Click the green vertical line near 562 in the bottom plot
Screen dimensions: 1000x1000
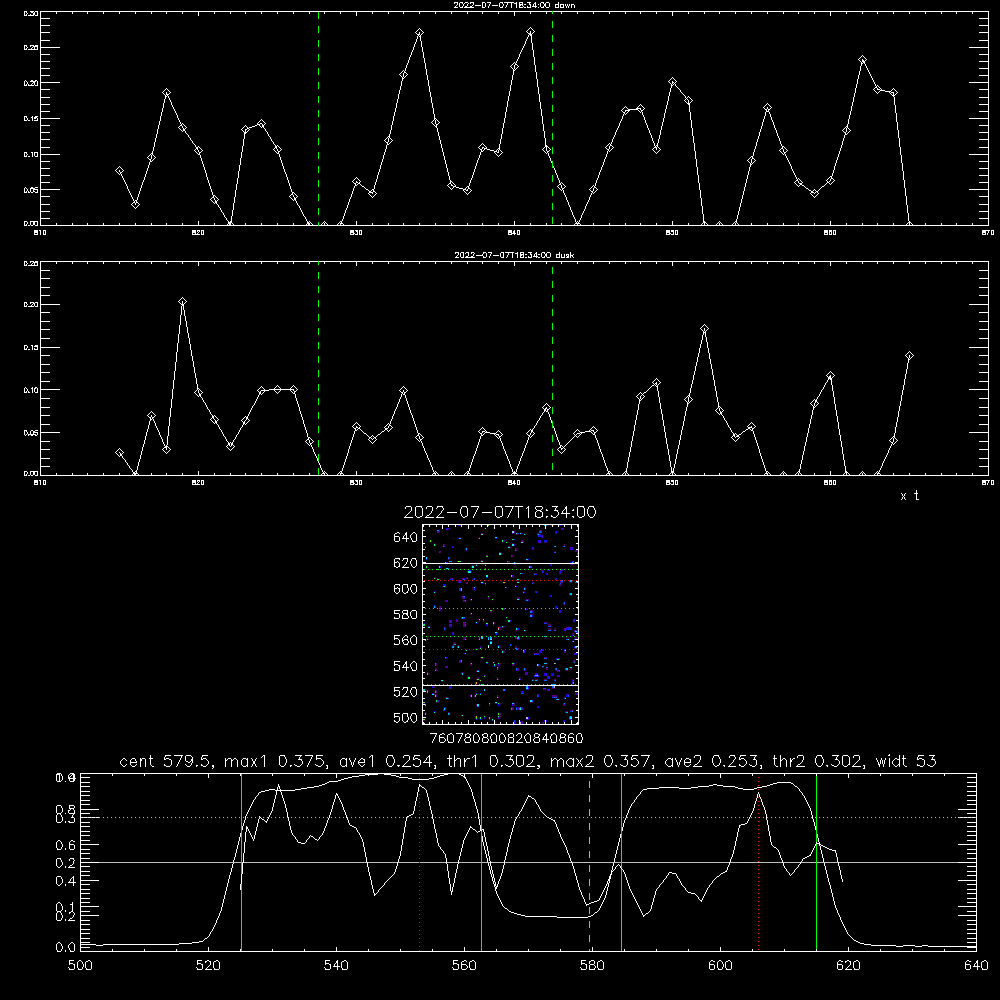(482, 862)
